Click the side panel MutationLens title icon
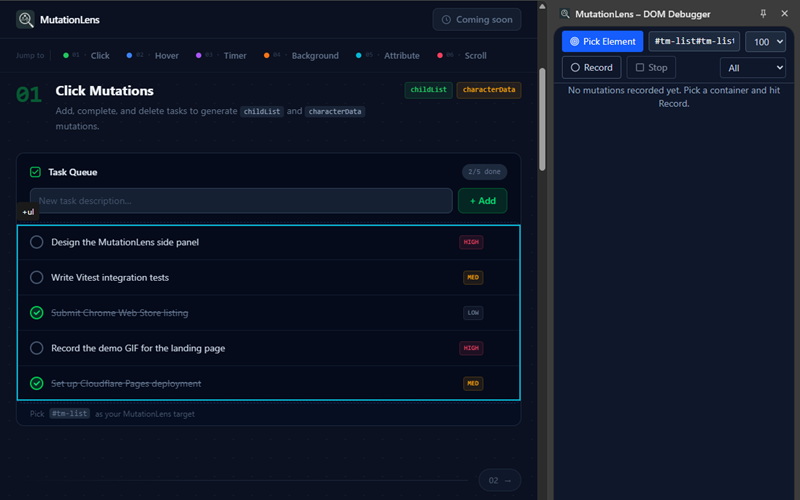The width and height of the screenshot is (800, 500). tap(565, 14)
